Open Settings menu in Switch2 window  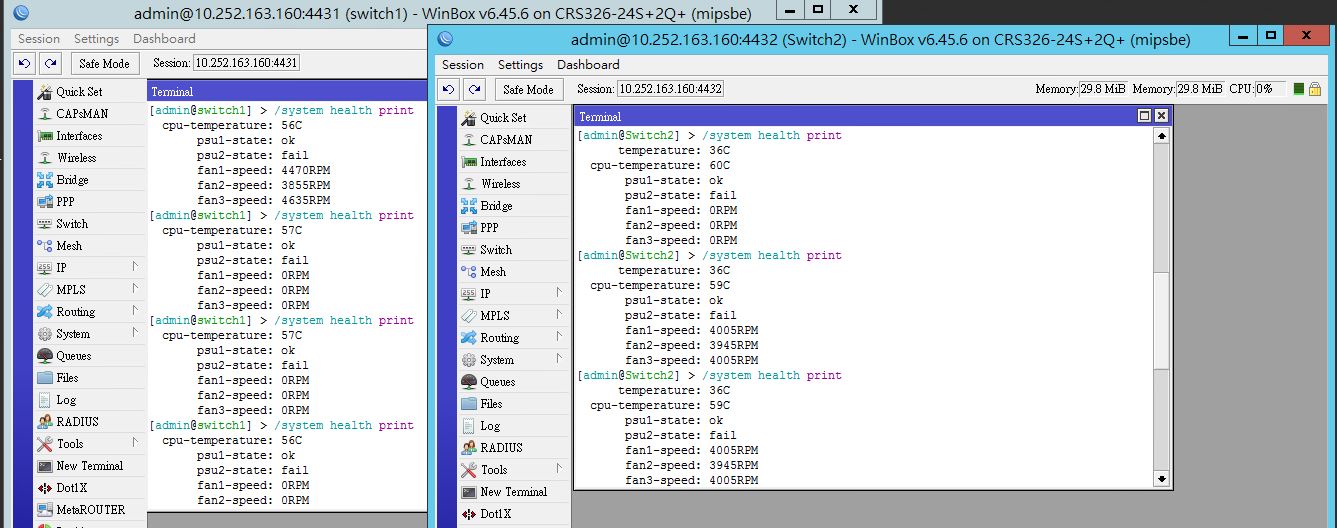(521, 64)
